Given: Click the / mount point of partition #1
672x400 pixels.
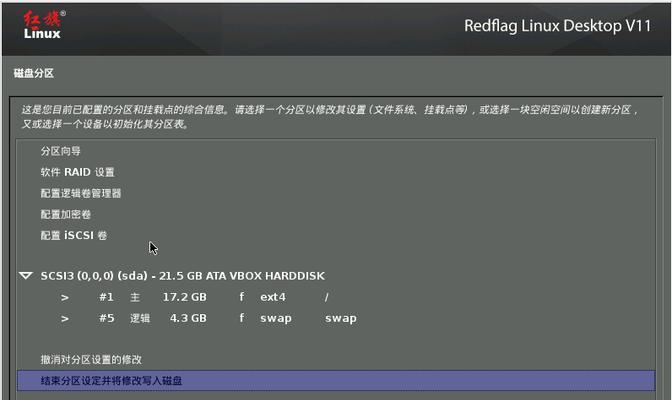Looking at the screenshot, I should pyautogui.click(x=327, y=297).
